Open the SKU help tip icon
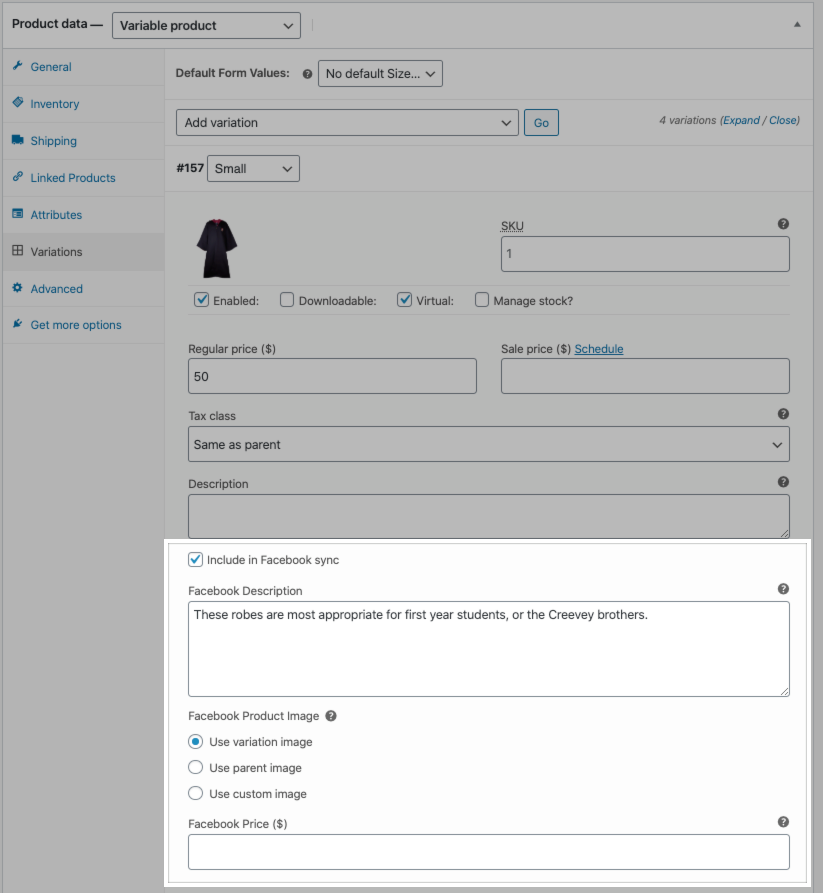823x893 pixels. 783,224
